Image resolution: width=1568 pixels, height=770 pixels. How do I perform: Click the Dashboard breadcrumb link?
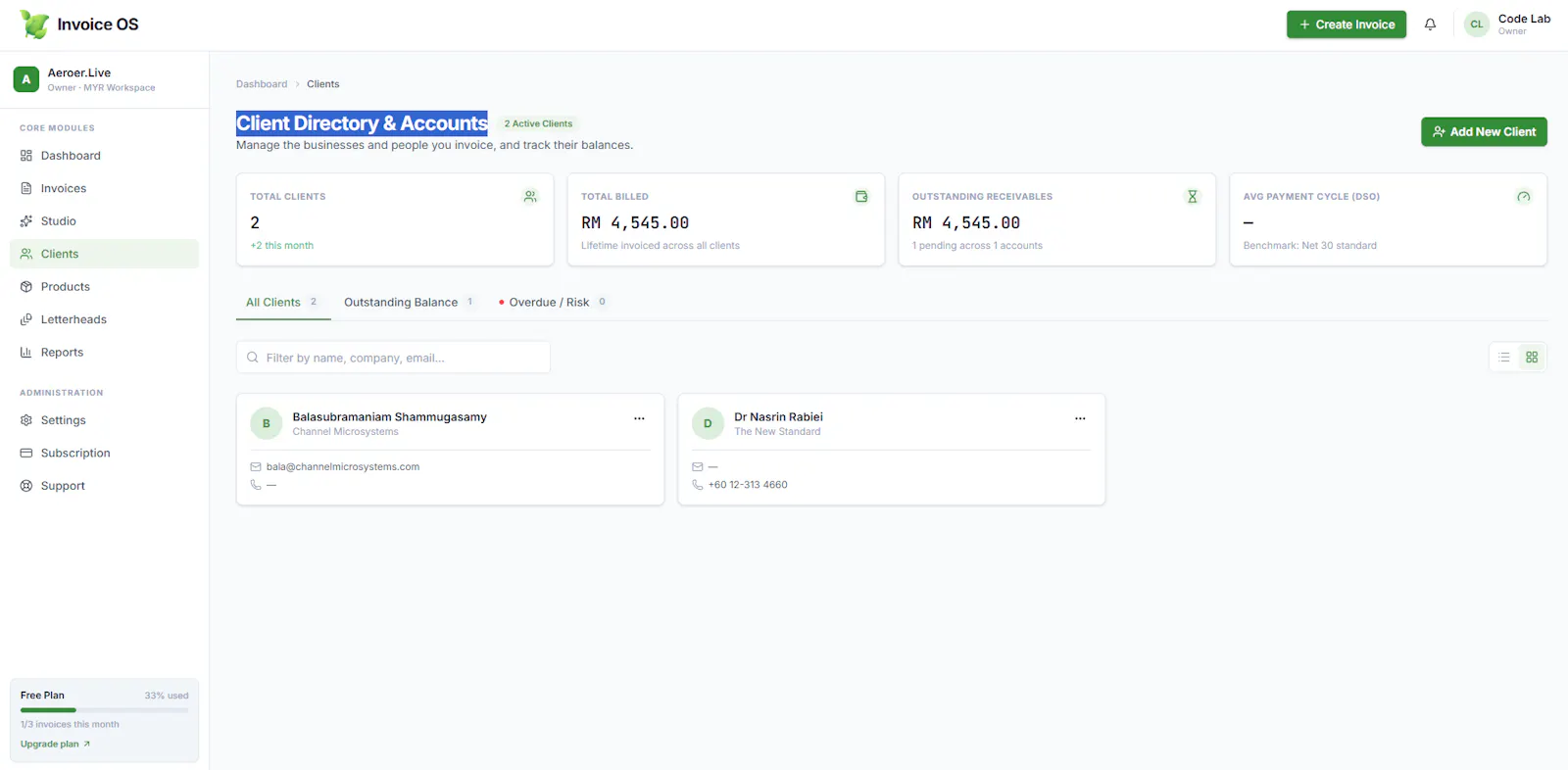pyautogui.click(x=262, y=84)
